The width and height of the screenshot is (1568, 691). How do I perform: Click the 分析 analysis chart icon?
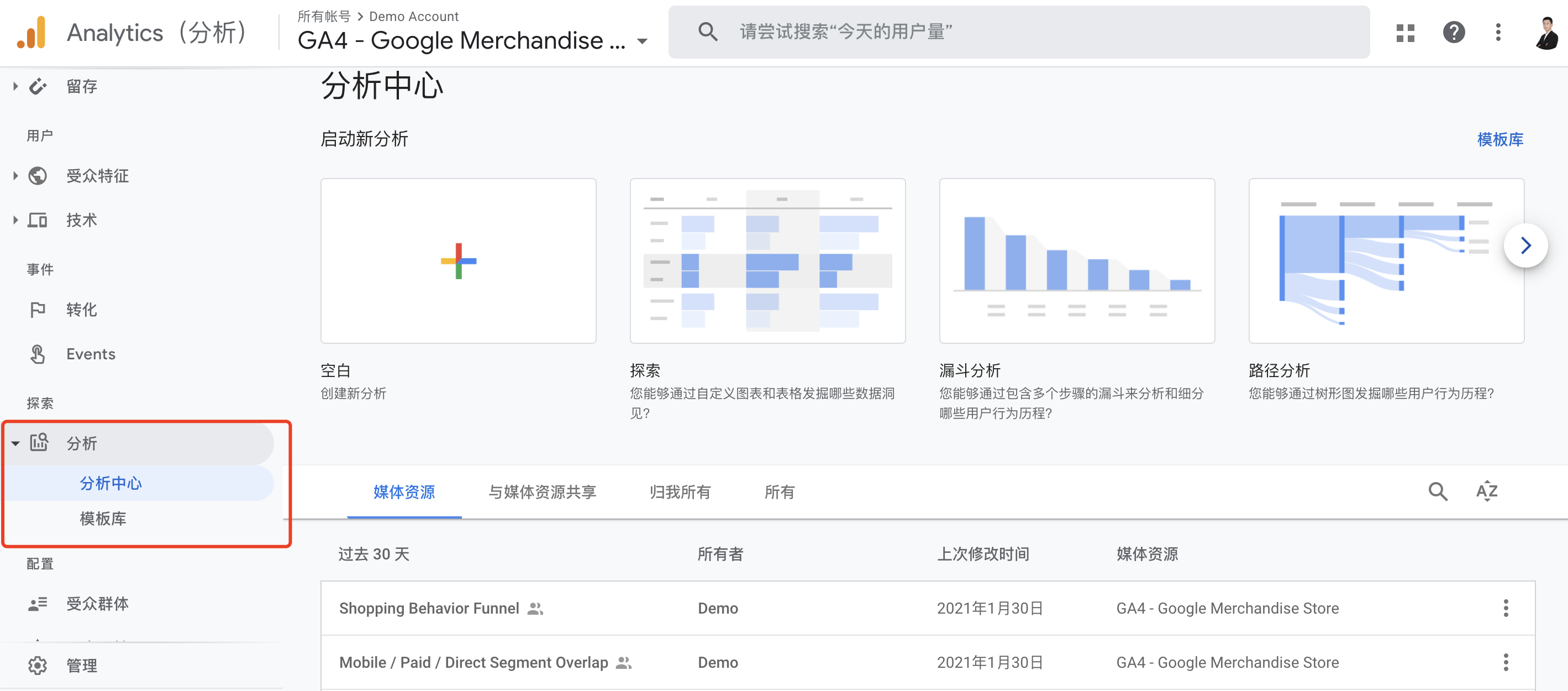pyautogui.click(x=39, y=443)
